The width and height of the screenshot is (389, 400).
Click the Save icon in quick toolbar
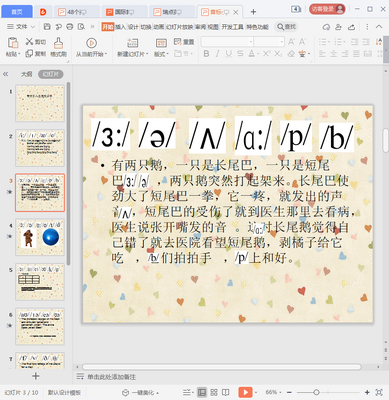tap(47, 27)
